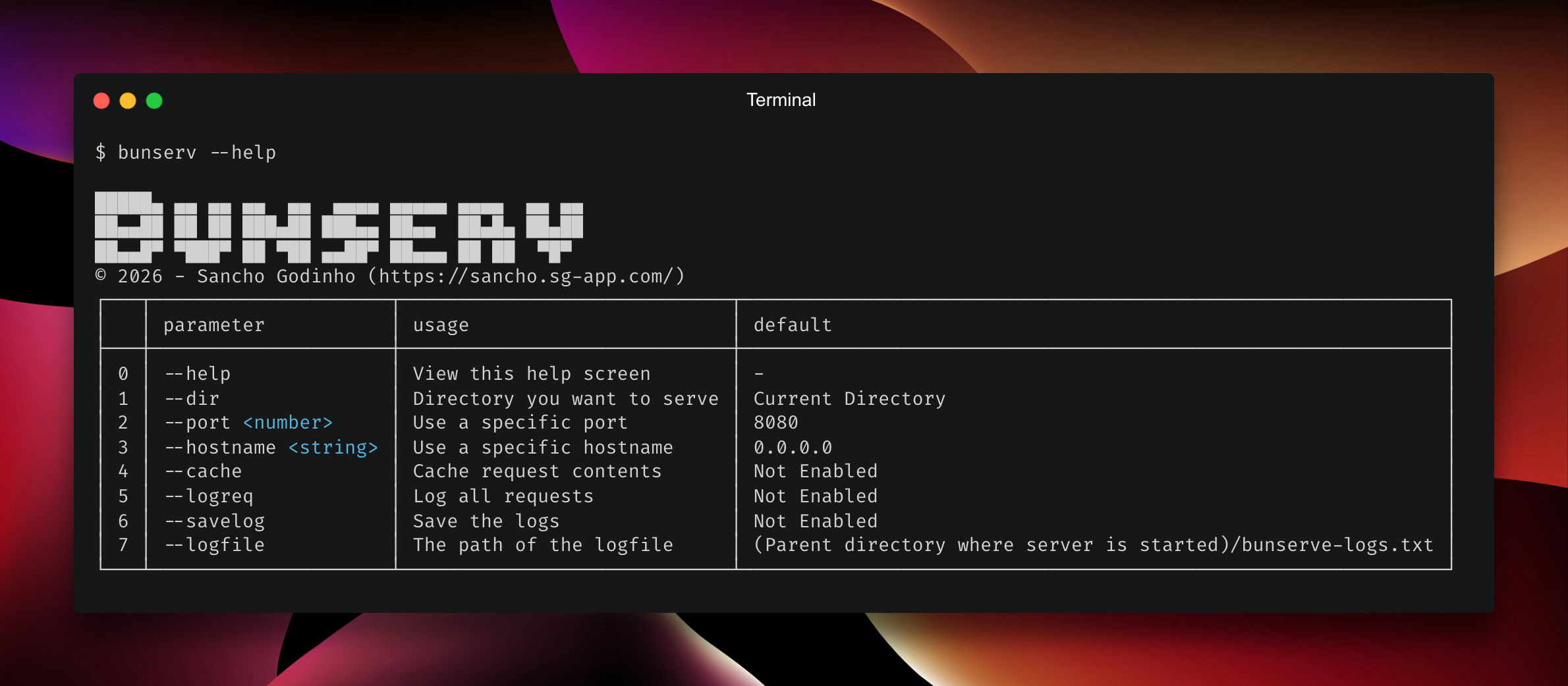Click 'Save the logs' usage text
Viewport: 1568px width, 686px height.
click(486, 521)
